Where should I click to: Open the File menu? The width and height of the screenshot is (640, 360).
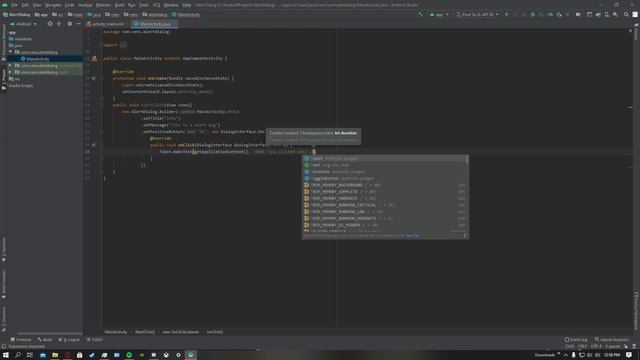(14, 5)
